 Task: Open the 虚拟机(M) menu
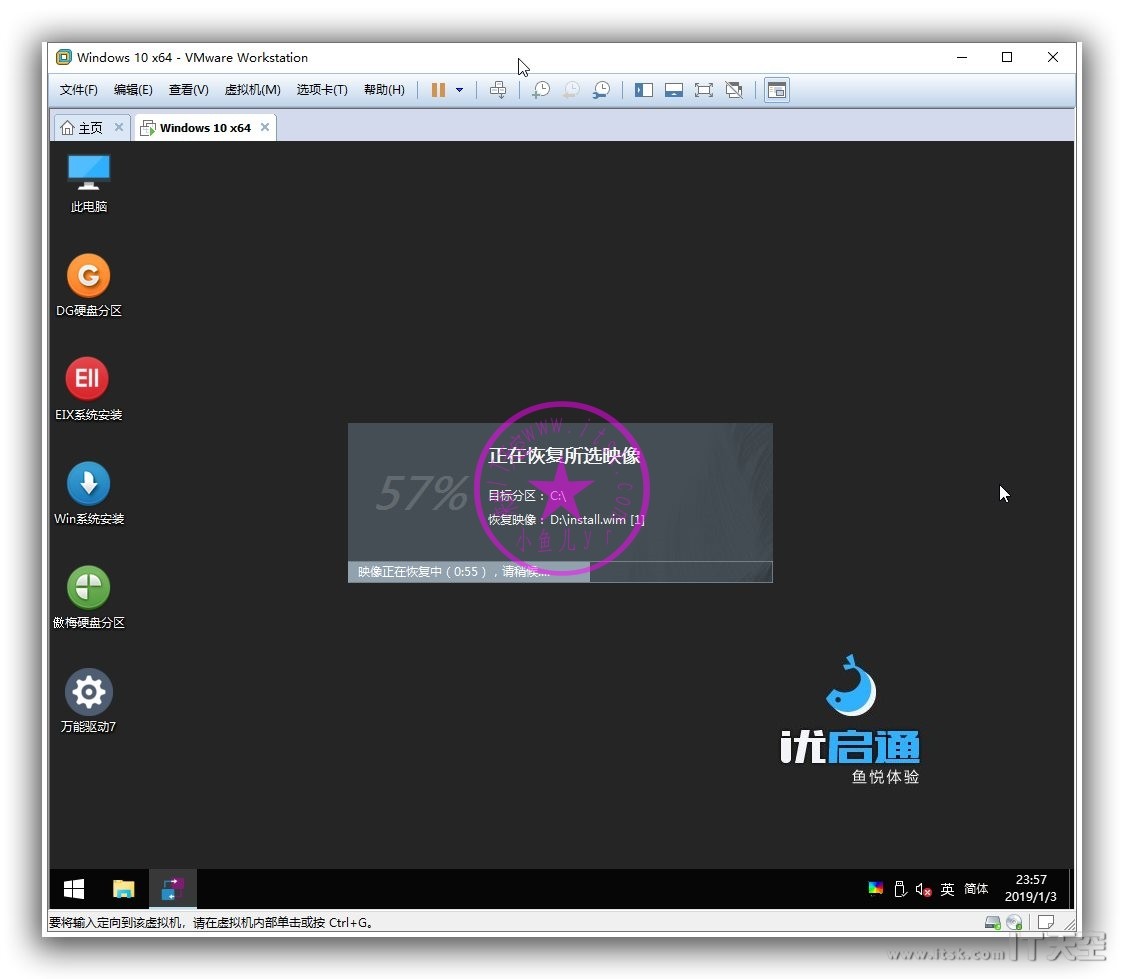pos(252,90)
